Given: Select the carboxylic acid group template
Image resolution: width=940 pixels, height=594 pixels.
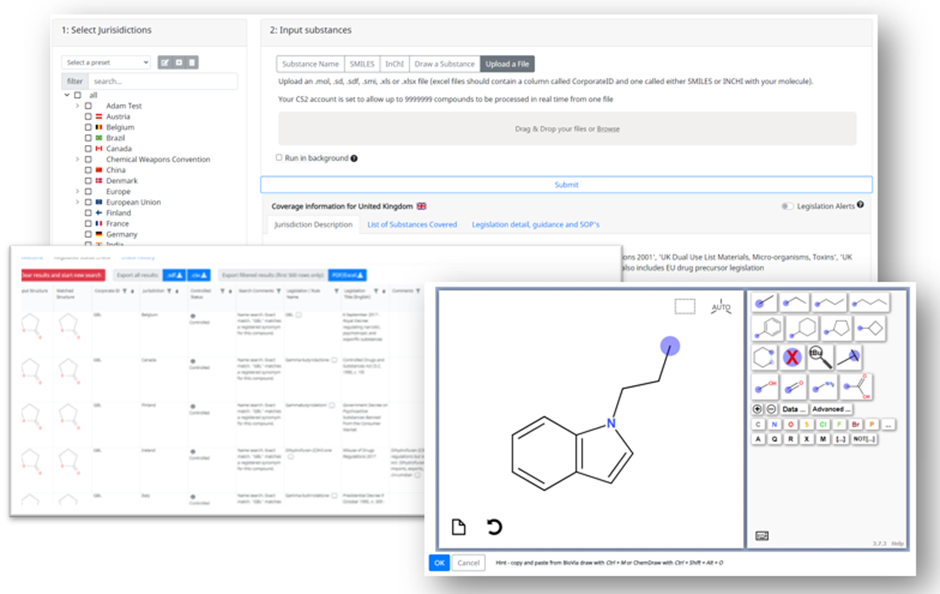Looking at the screenshot, I should [858, 387].
